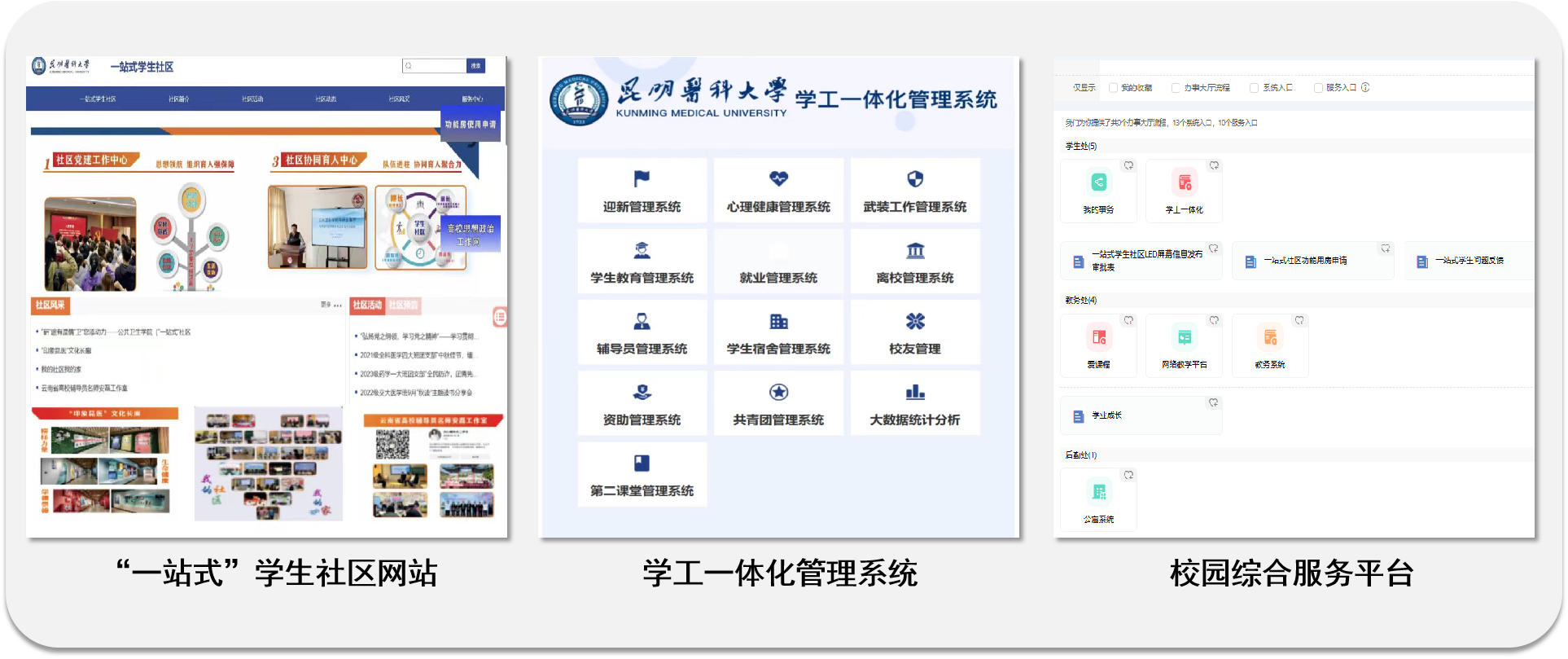Open 2023级药学一大班团支部 activity item

tap(417, 374)
